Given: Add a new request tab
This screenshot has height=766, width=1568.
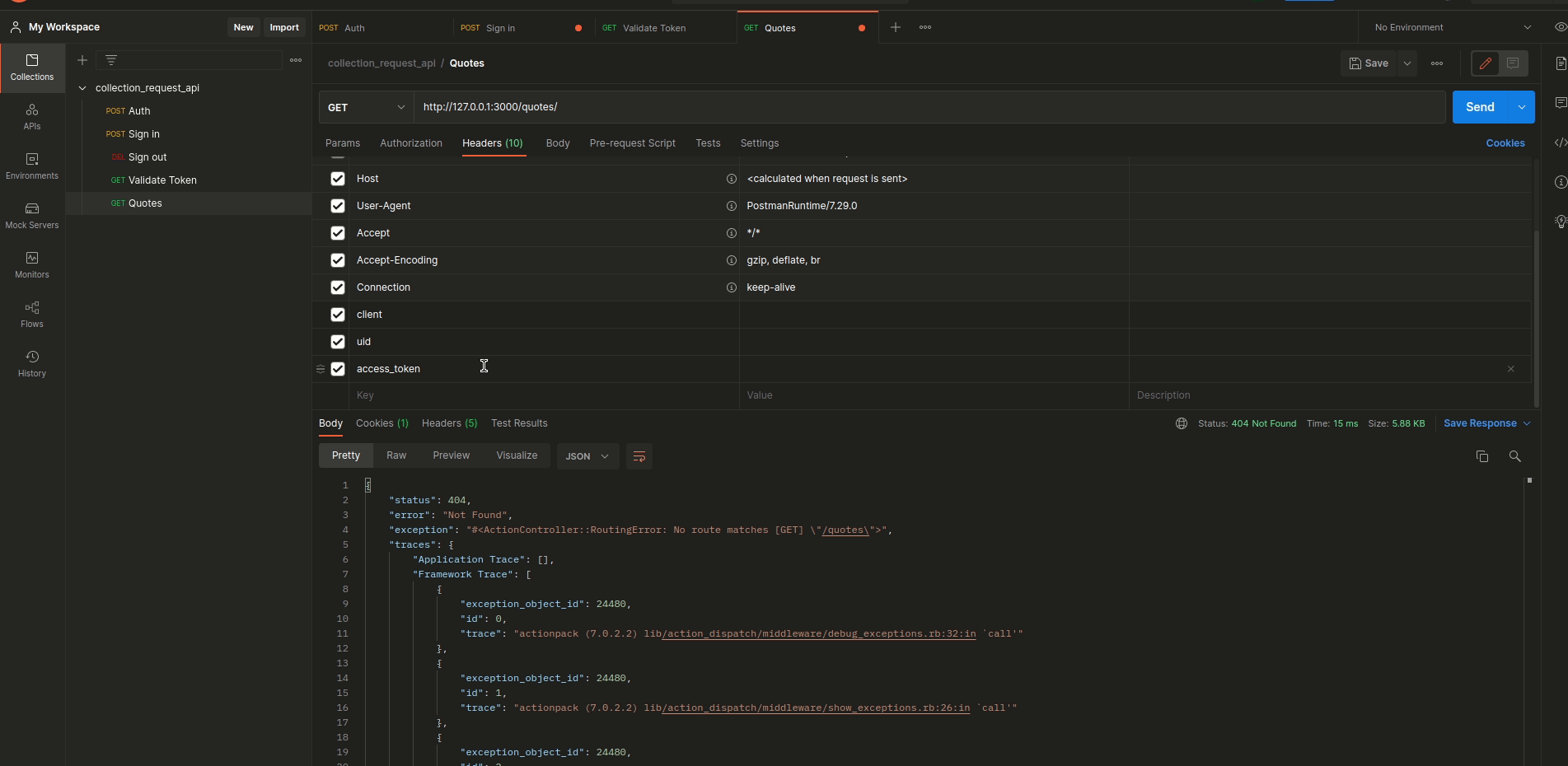Looking at the screenshot, I should (x=896, y=27).
